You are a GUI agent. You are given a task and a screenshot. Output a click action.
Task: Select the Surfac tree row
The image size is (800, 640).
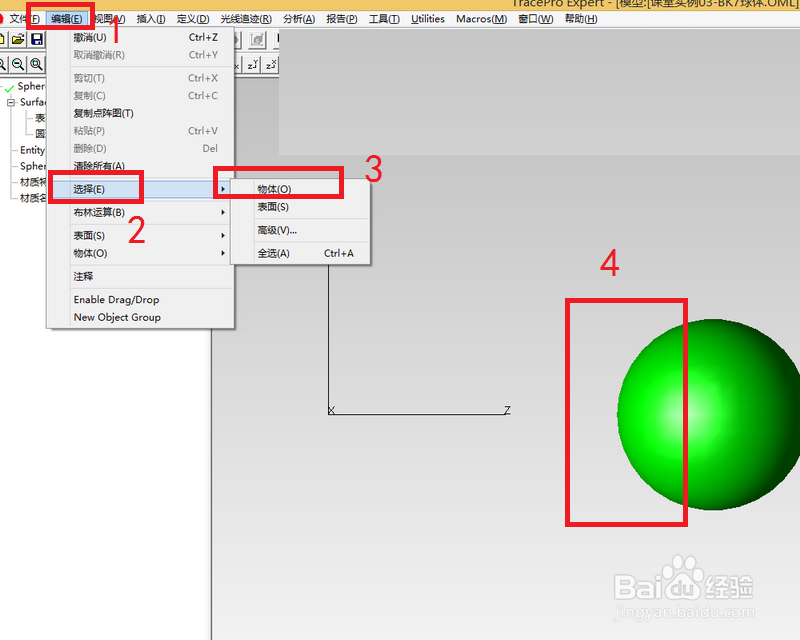pos(33,102)
